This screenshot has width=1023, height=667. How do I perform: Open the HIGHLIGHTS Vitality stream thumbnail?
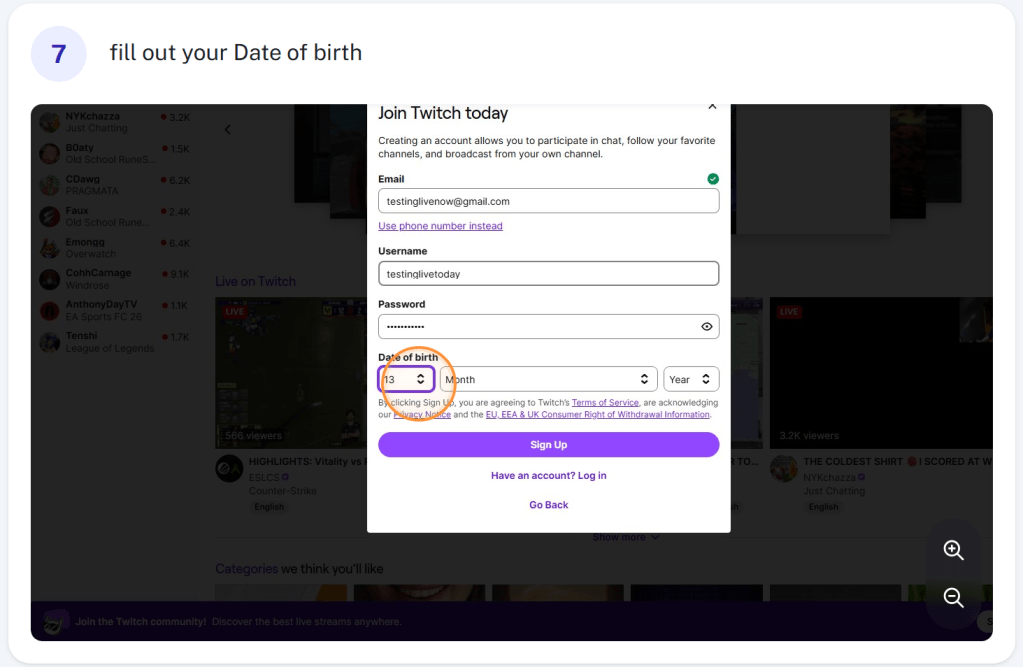291,373
